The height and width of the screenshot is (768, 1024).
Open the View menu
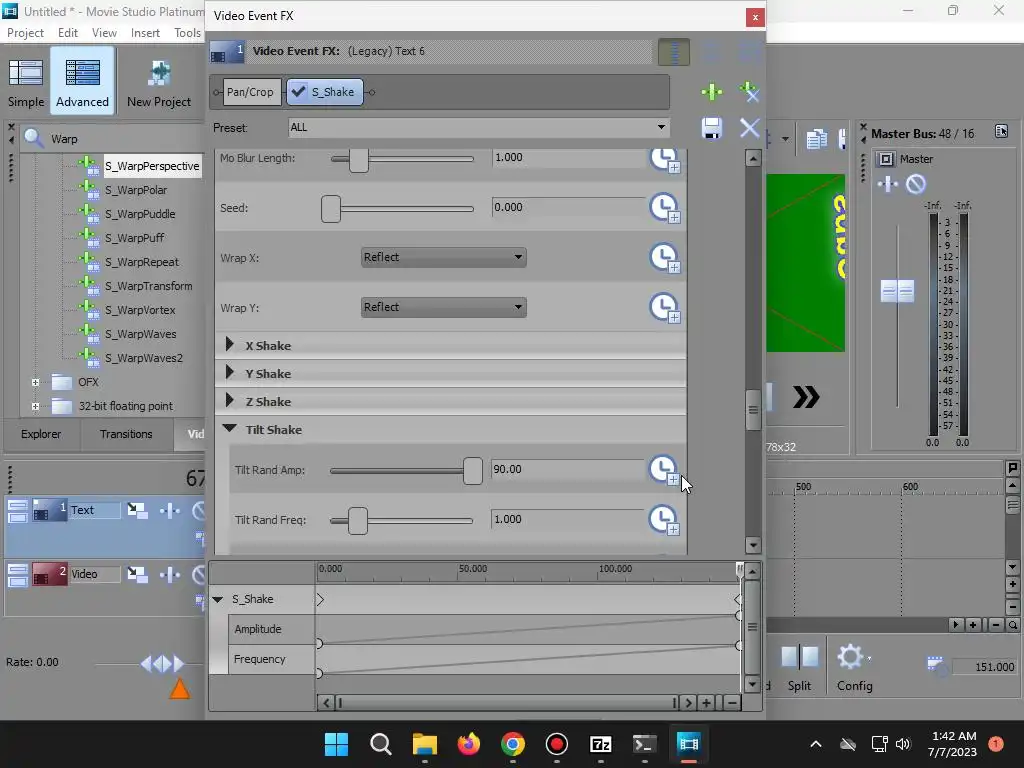pyautogui.click(x=104, y=33)
